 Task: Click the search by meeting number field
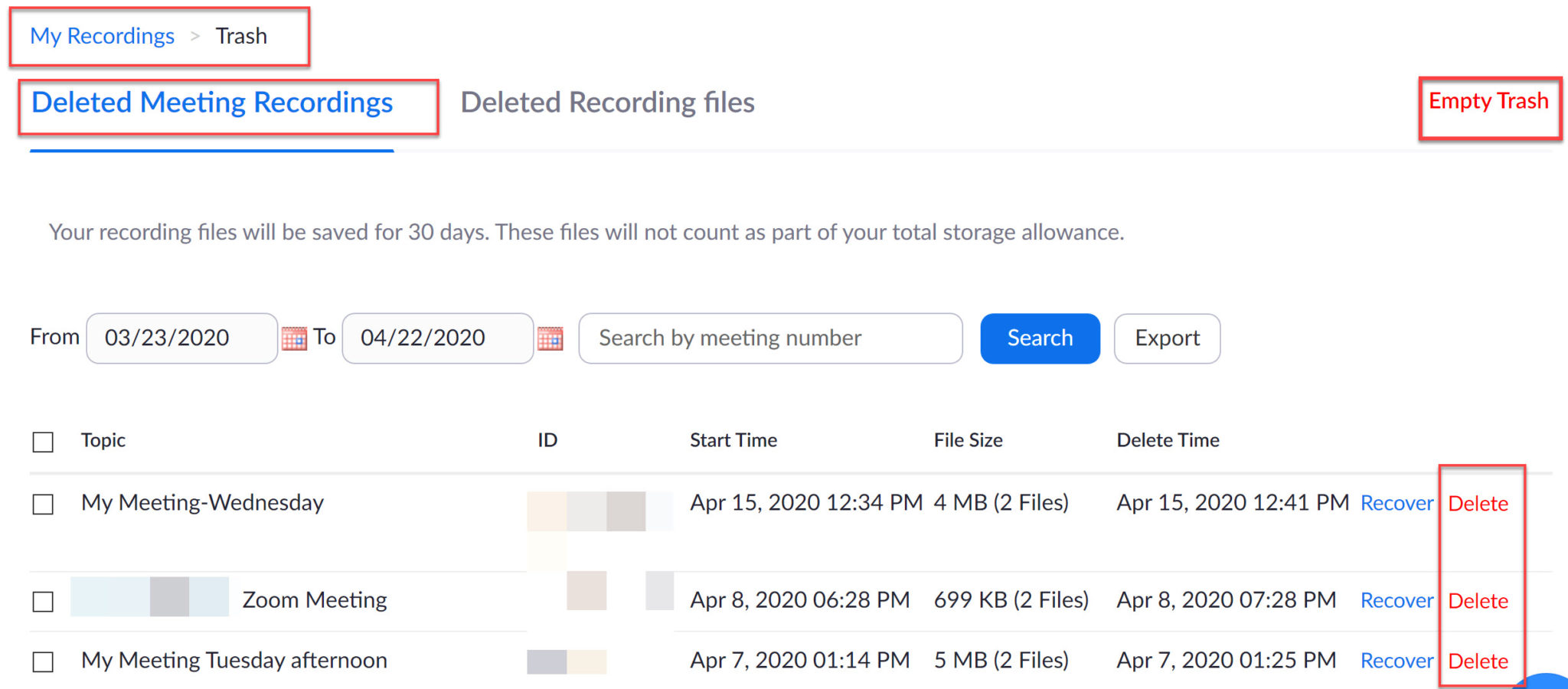tap(768, 338)
